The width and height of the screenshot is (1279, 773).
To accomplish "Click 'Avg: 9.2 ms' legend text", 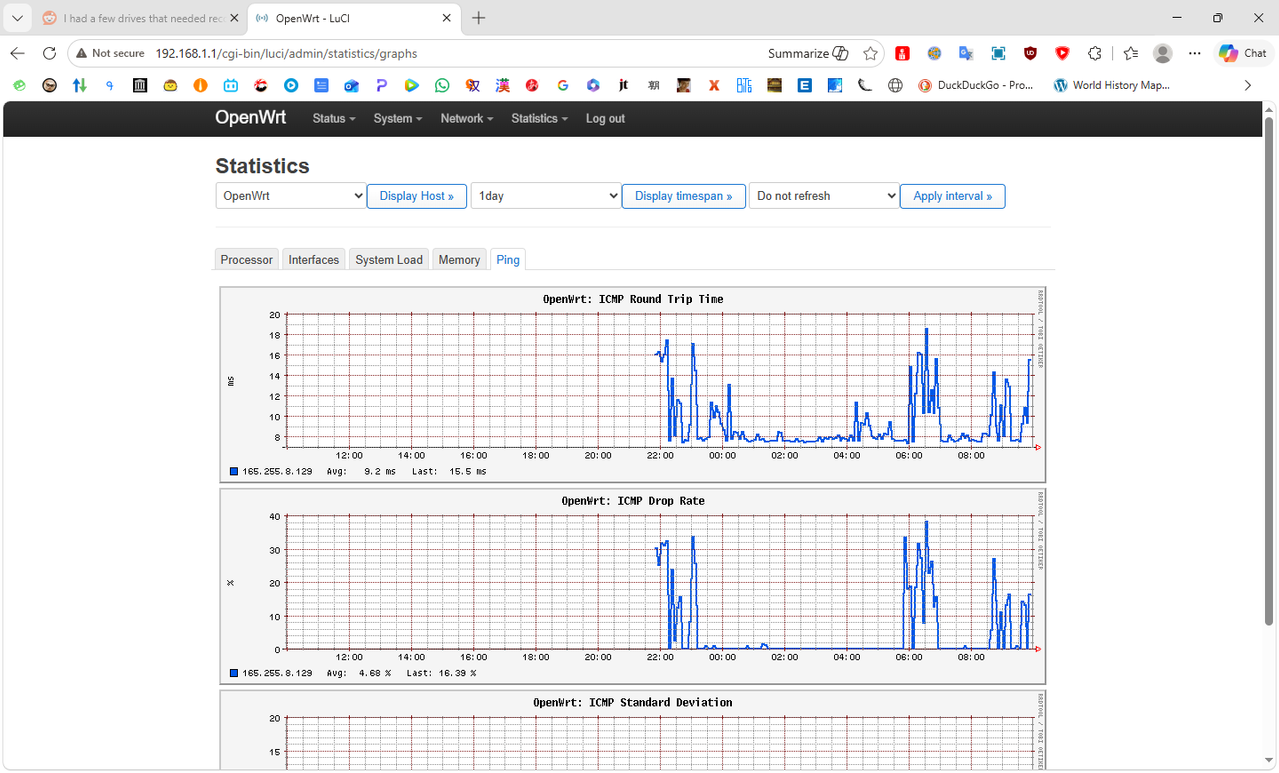I will 362,471.
